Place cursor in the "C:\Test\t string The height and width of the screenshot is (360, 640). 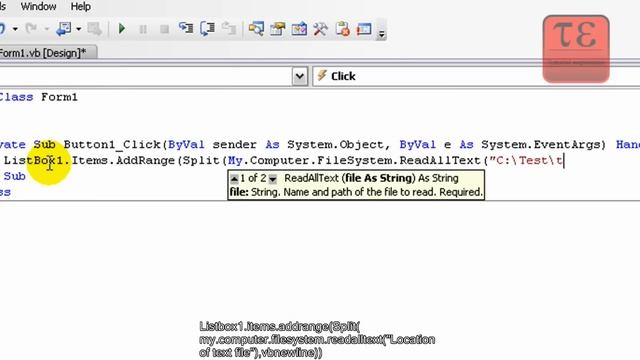pos(526,160)
